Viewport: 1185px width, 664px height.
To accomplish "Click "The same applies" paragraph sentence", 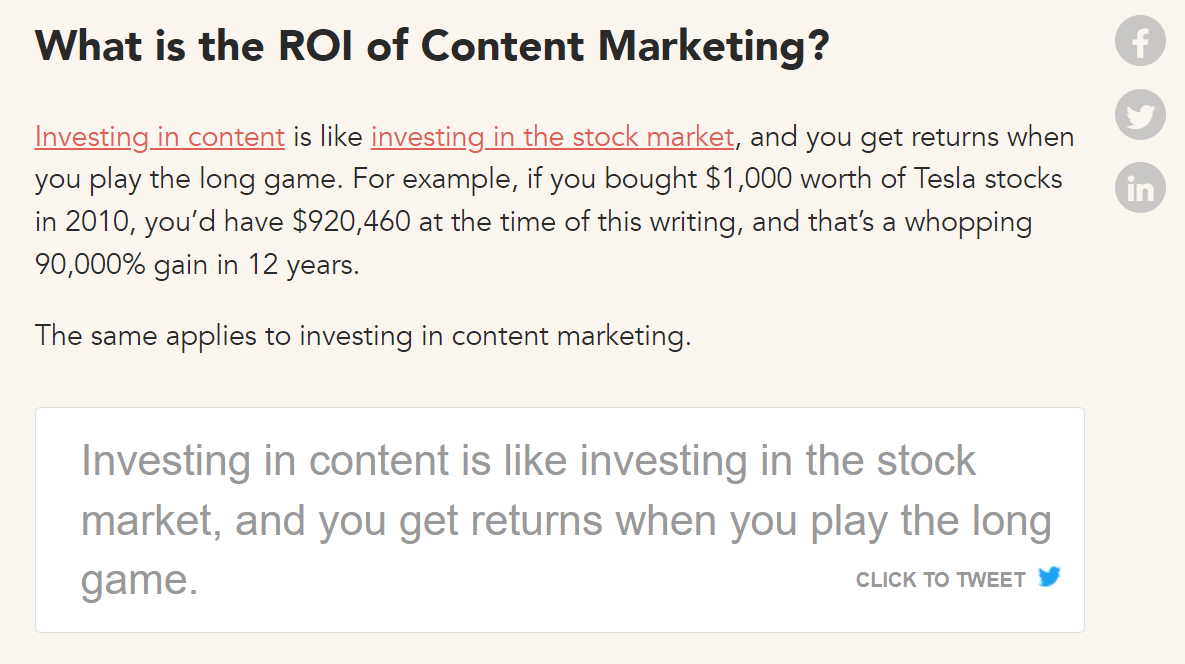I will (362, 336).
